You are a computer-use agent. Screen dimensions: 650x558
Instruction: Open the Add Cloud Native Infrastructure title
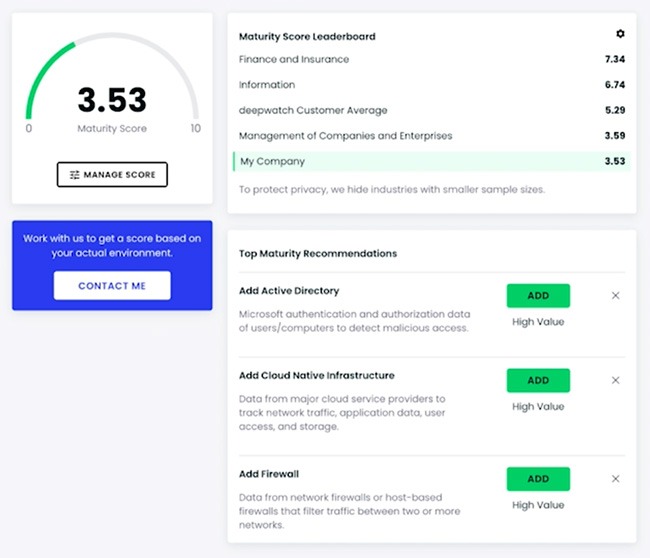[x=316, y=376]
